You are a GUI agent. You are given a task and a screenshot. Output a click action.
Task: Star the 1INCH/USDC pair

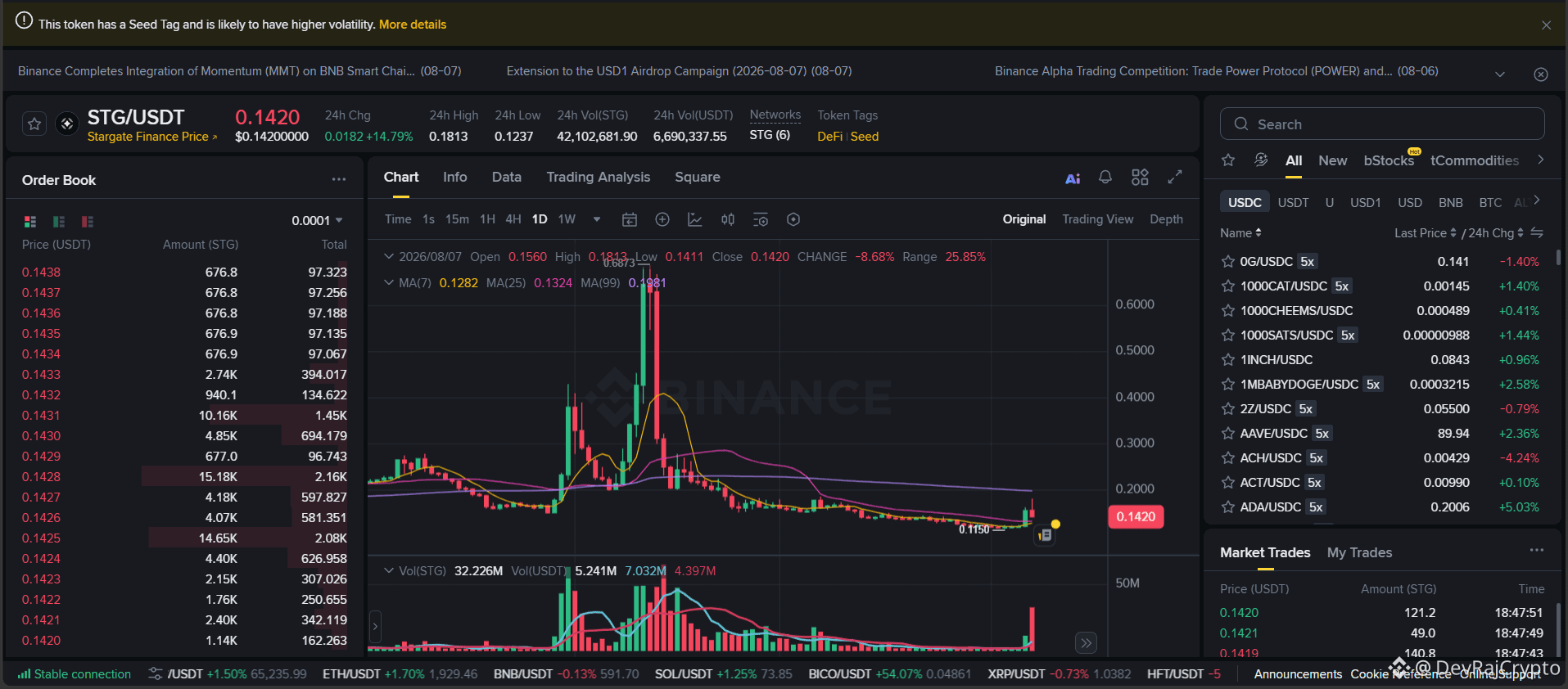[x=1228, y=360]
